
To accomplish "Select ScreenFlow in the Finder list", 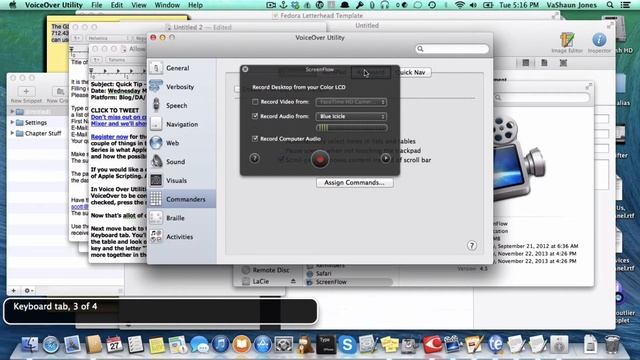I will click(x=331, y=282).
